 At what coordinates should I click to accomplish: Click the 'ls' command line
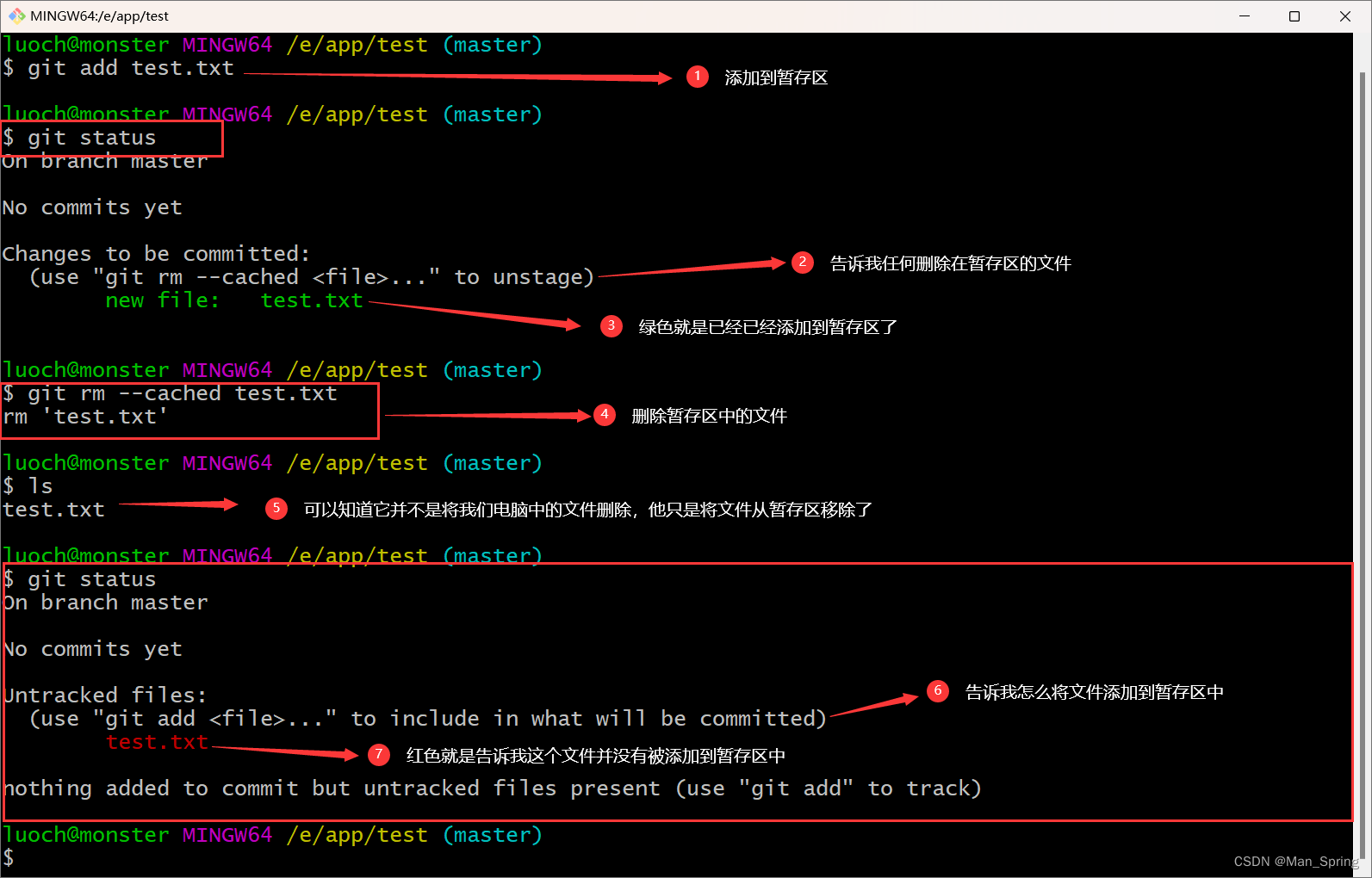[x=28, y=486]
